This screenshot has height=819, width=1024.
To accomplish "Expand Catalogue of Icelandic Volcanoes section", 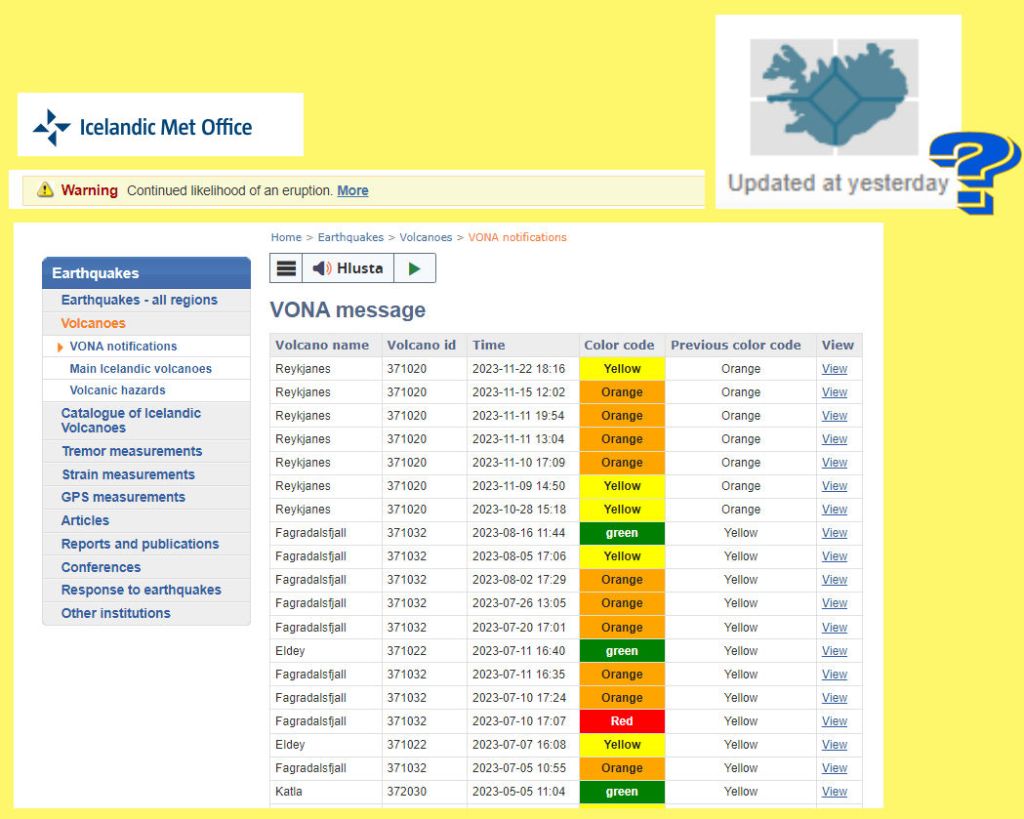I will click(131, 420).
